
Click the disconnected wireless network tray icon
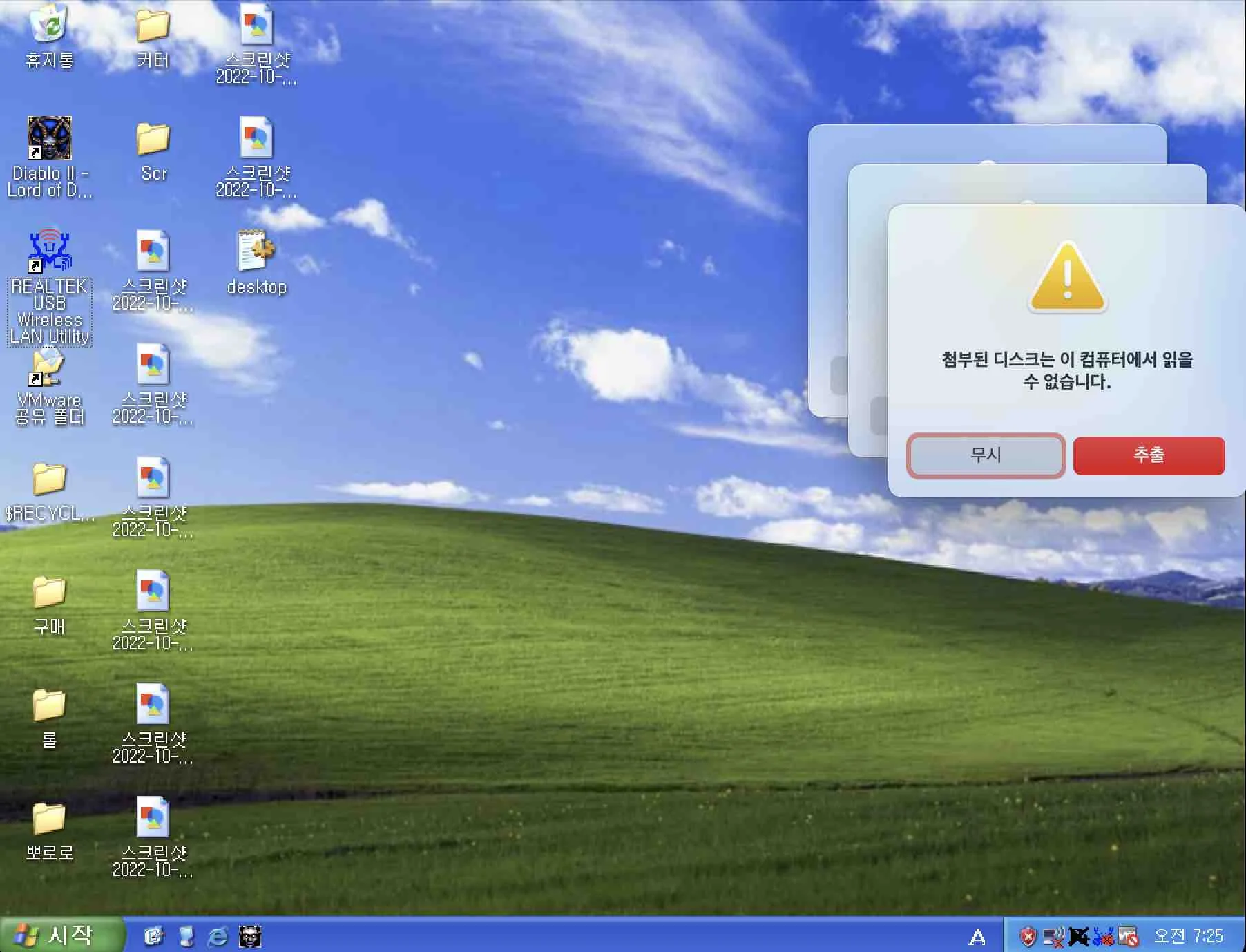point(1053,937)
